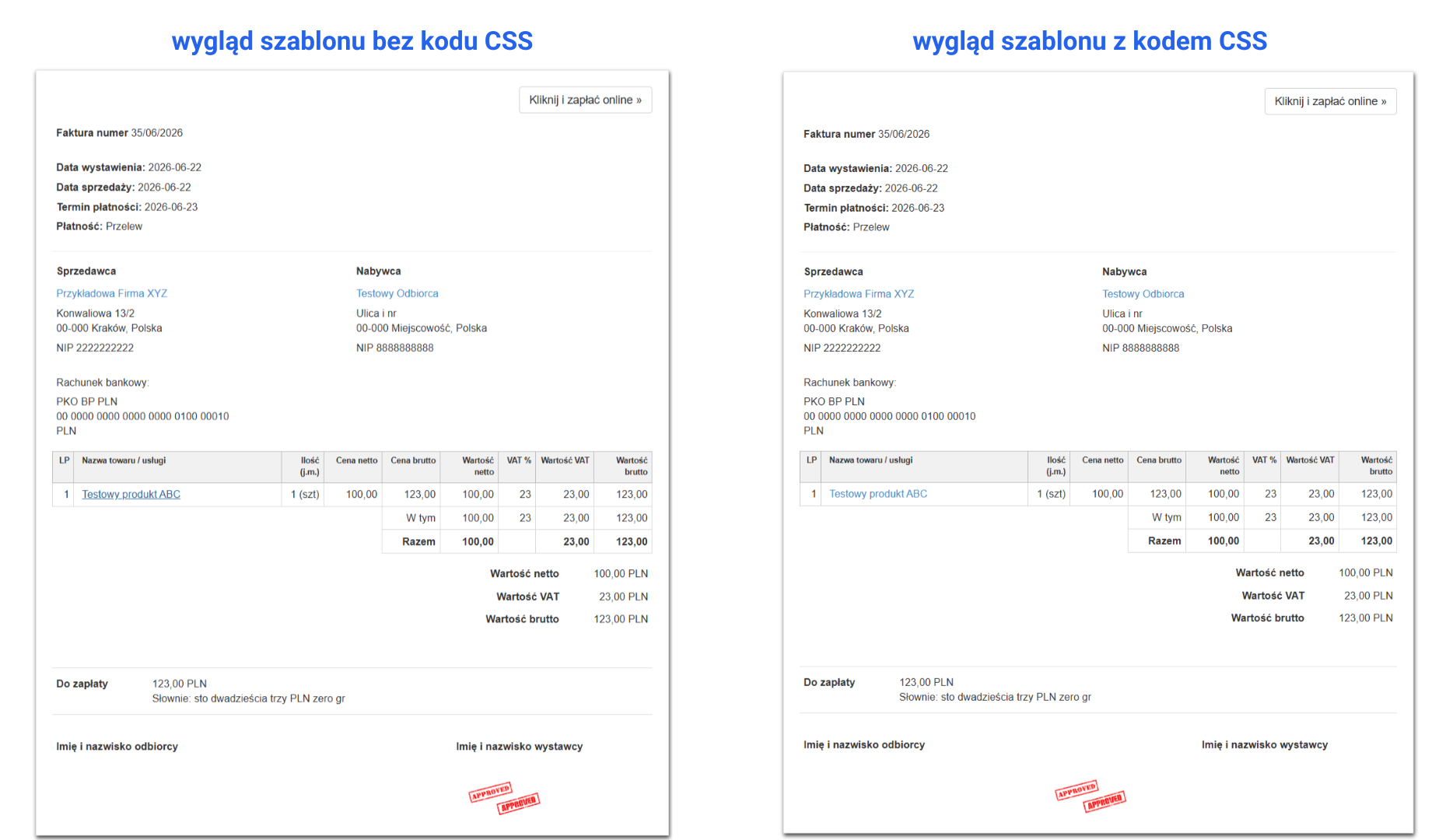
Task: Click 'NIP 2222222222' in left invoice
Action: coord(95,348)
